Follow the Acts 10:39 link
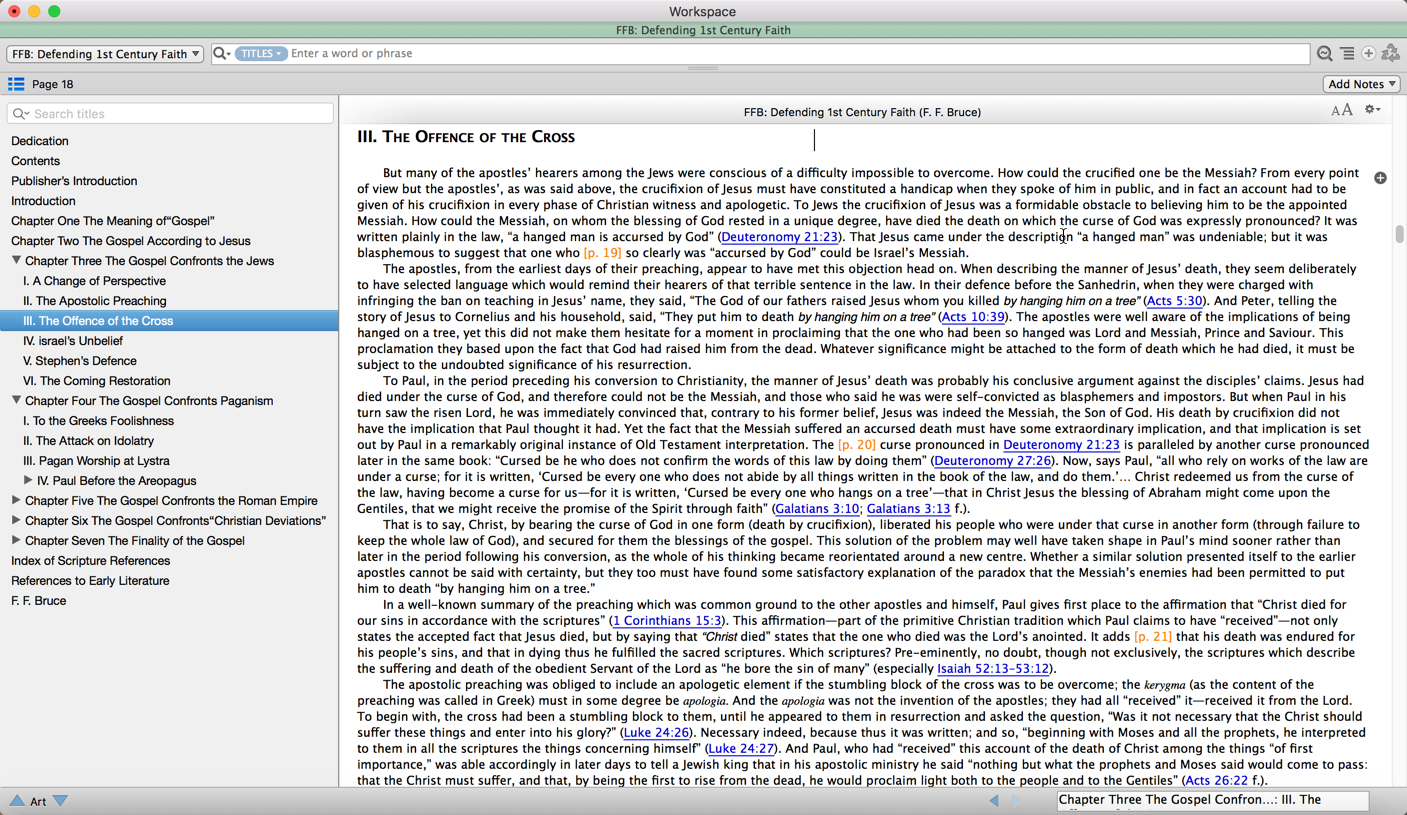The image size is (1407, 815). tap(973, 317)
